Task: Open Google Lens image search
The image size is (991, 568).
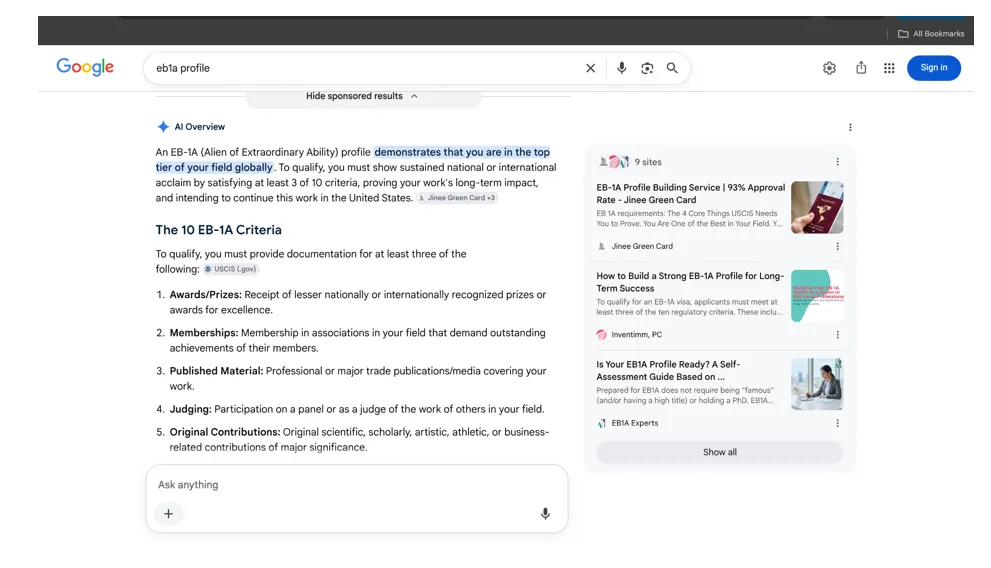Action: pyautogui.click(x=647, y=68)
